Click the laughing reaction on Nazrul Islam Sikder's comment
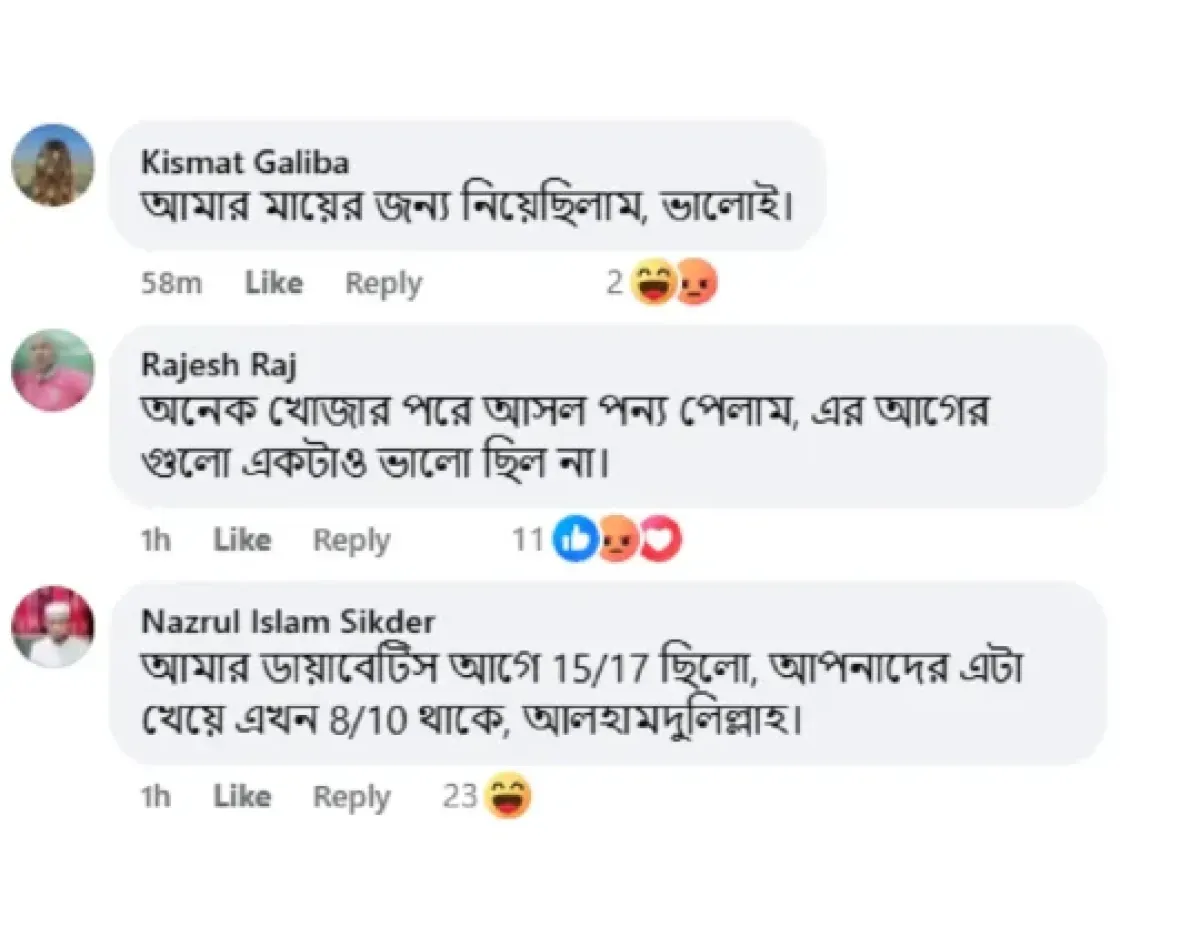The height and width of the screenshot is (937, 1200). coord(507,797)
